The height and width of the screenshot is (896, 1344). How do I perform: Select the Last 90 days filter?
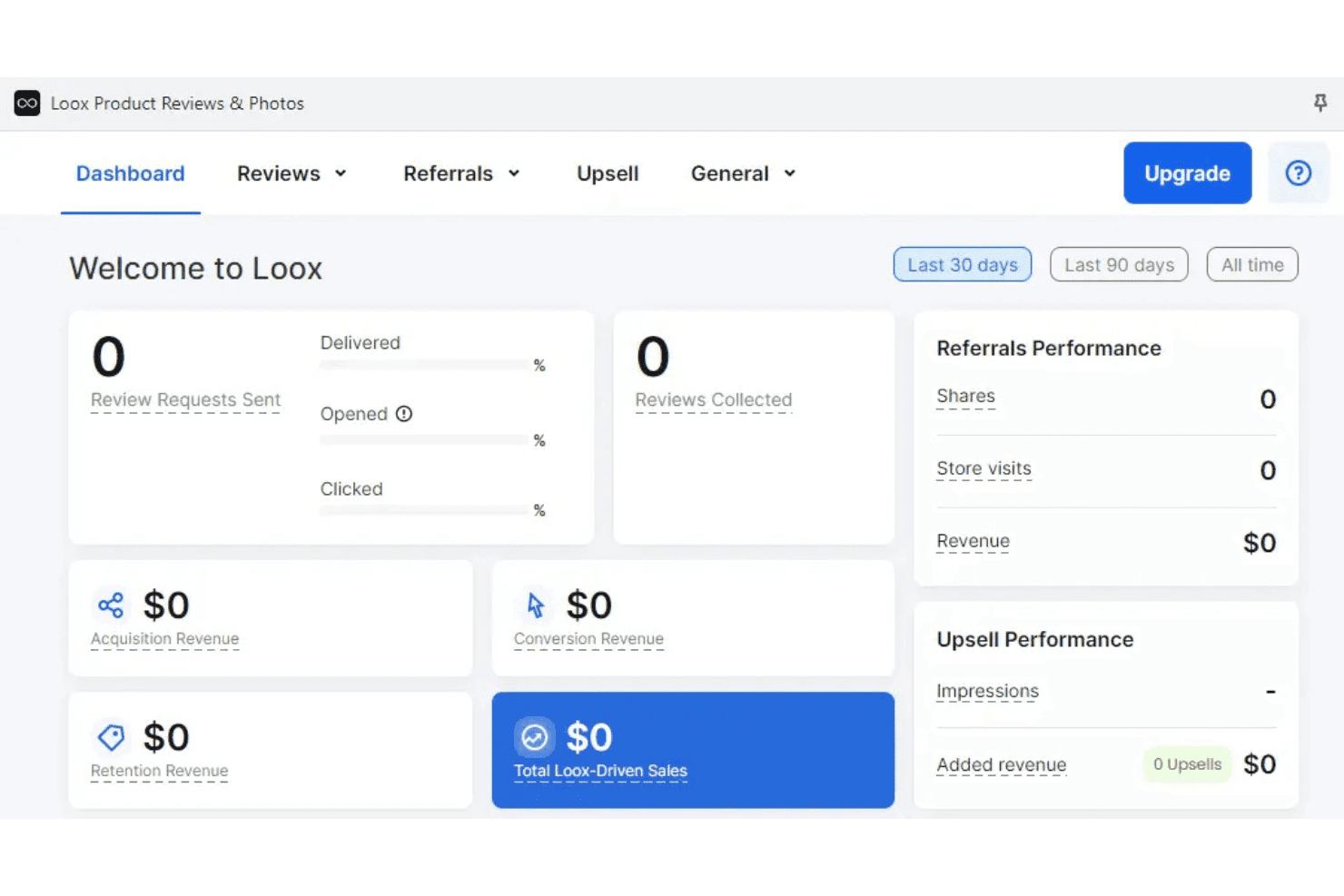point(1119,265)
